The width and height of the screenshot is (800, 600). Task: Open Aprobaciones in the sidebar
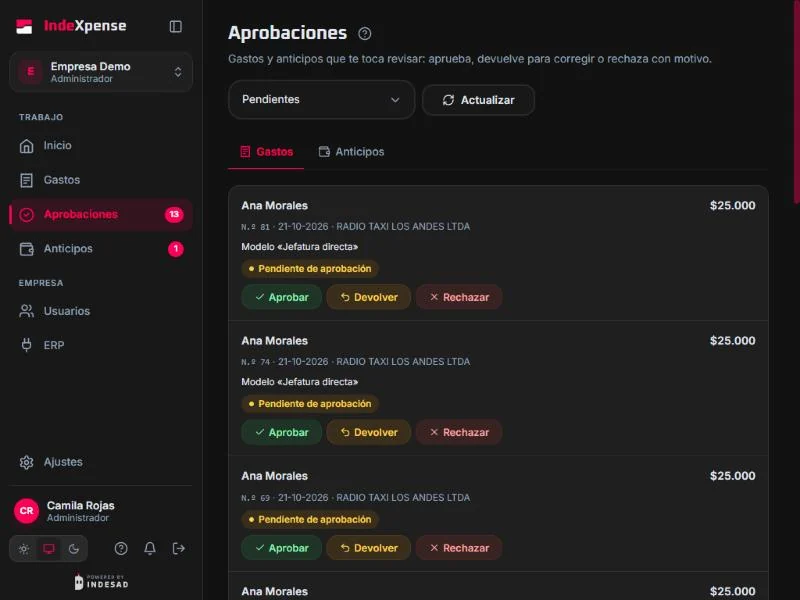pyautogui.click(x=101, y=214)
